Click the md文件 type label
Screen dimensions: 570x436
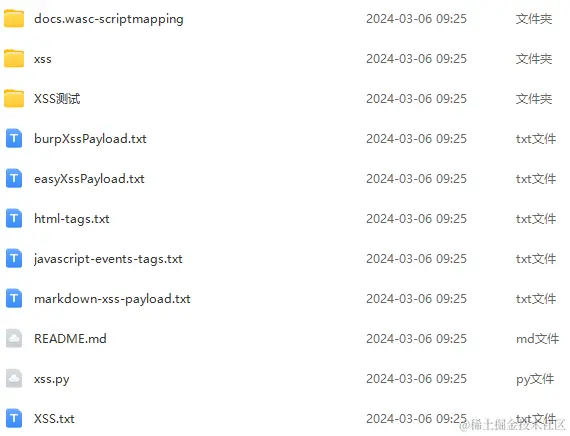point(537,339)
